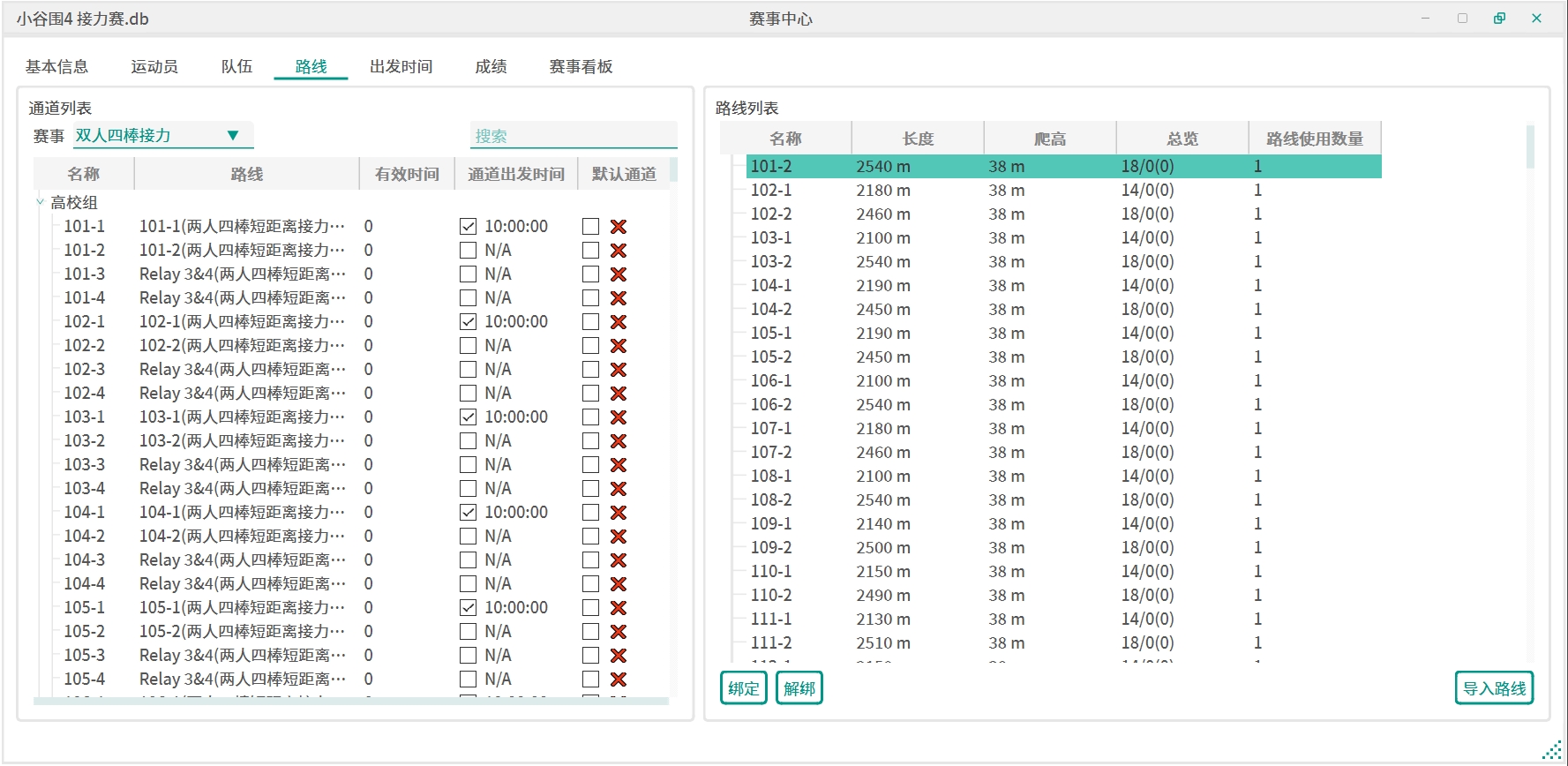This screenshot has width=1568, height=766.
Task: Open the 赛事看板 tab
Action: click(581, 67)
